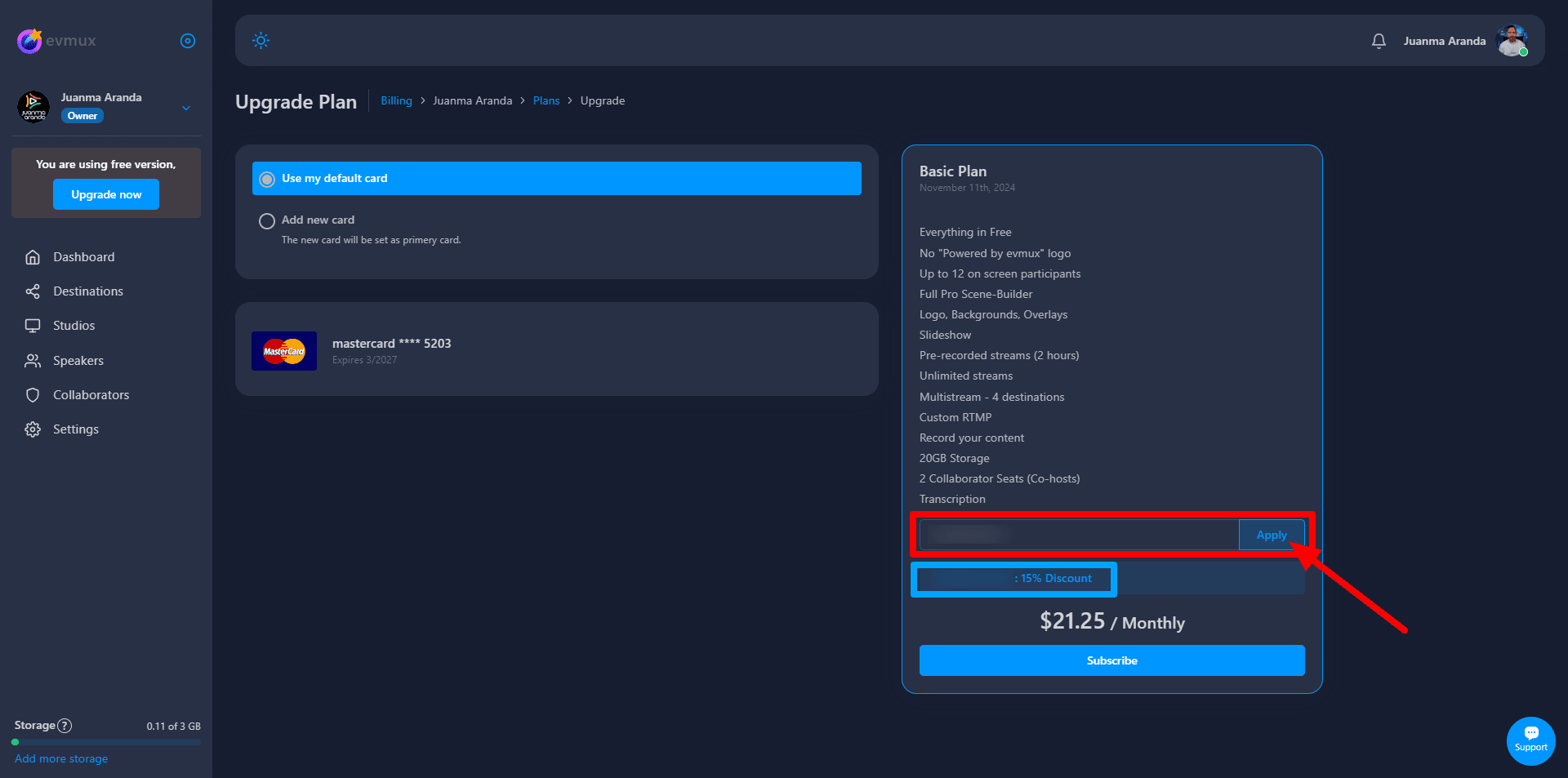Click the Owner role badge
This screenshot has height=778, width=1568.
82,116
